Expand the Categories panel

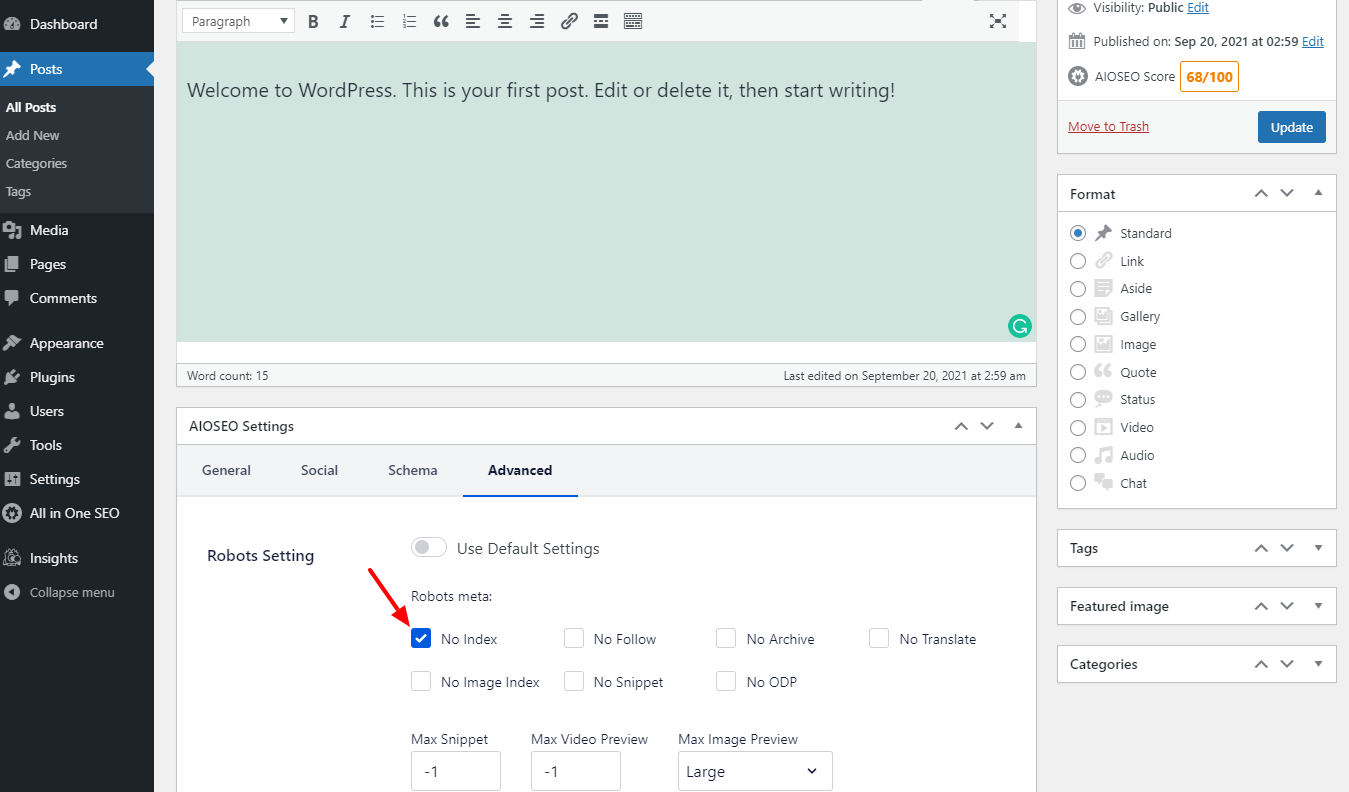[1318, 664]
